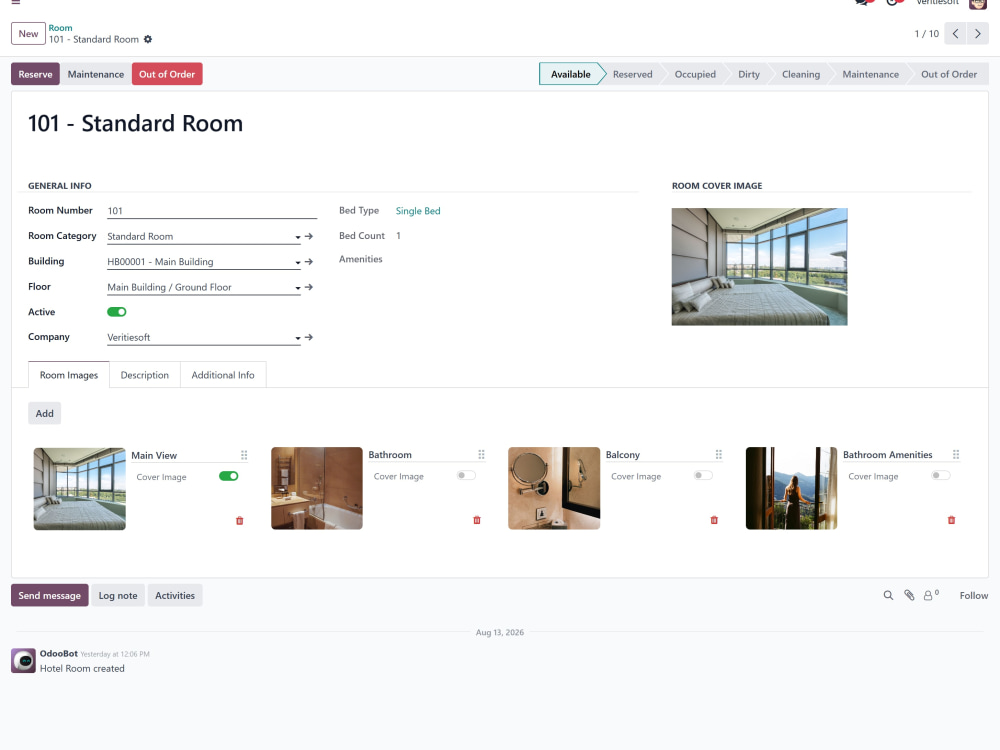The image size is (1000, 750).
Task: Go to the previous room record
Action: pyautogui.click(x=955, y=34)
